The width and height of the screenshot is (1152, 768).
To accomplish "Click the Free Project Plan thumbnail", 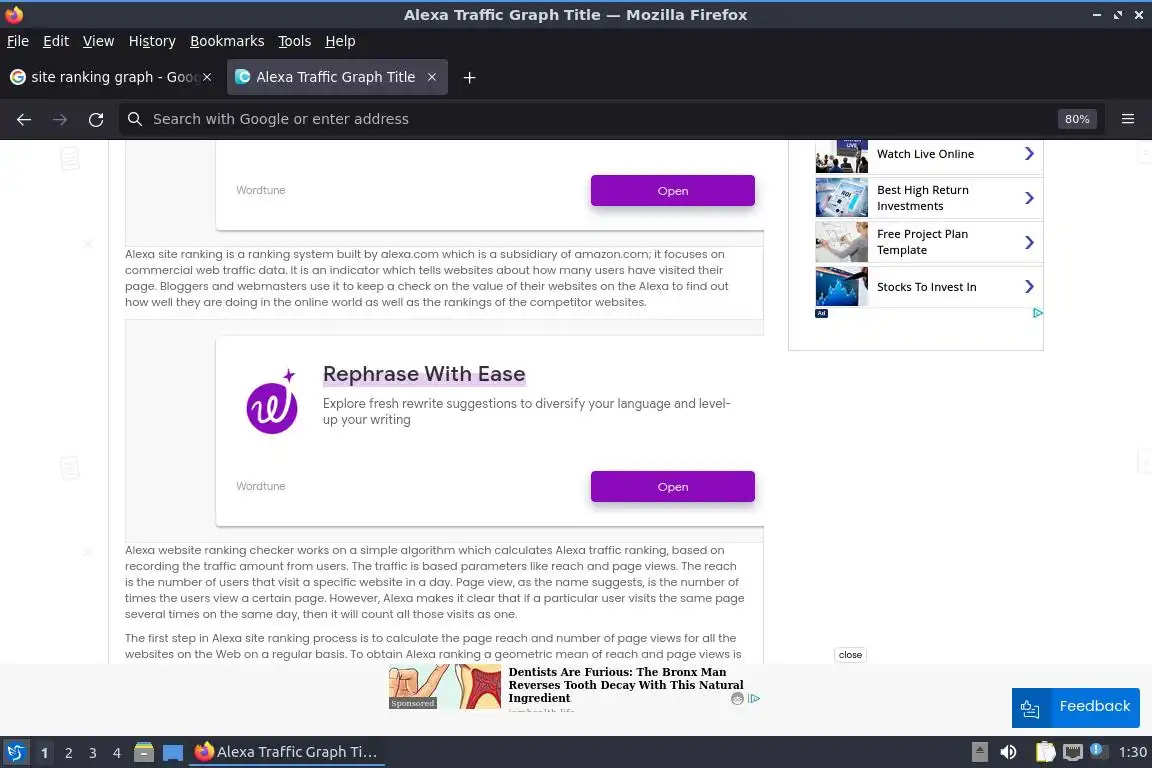I will (x=841, y=242).
